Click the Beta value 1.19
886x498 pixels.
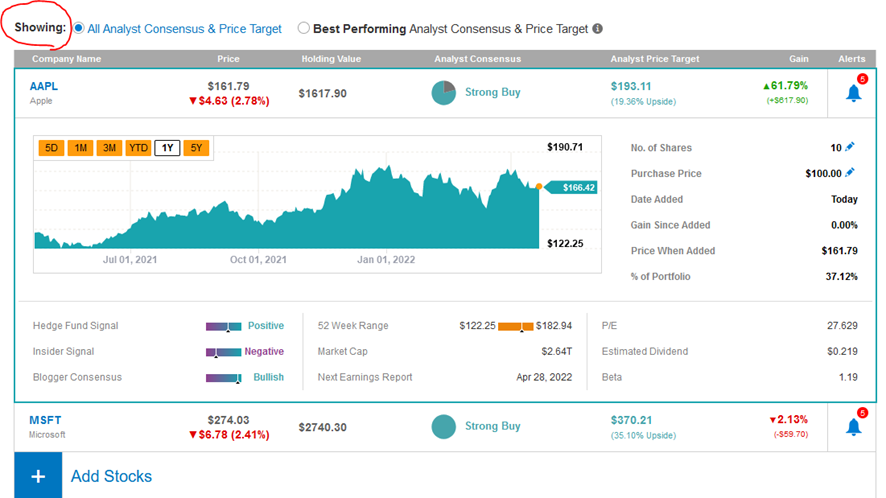(x=848, y=377)
